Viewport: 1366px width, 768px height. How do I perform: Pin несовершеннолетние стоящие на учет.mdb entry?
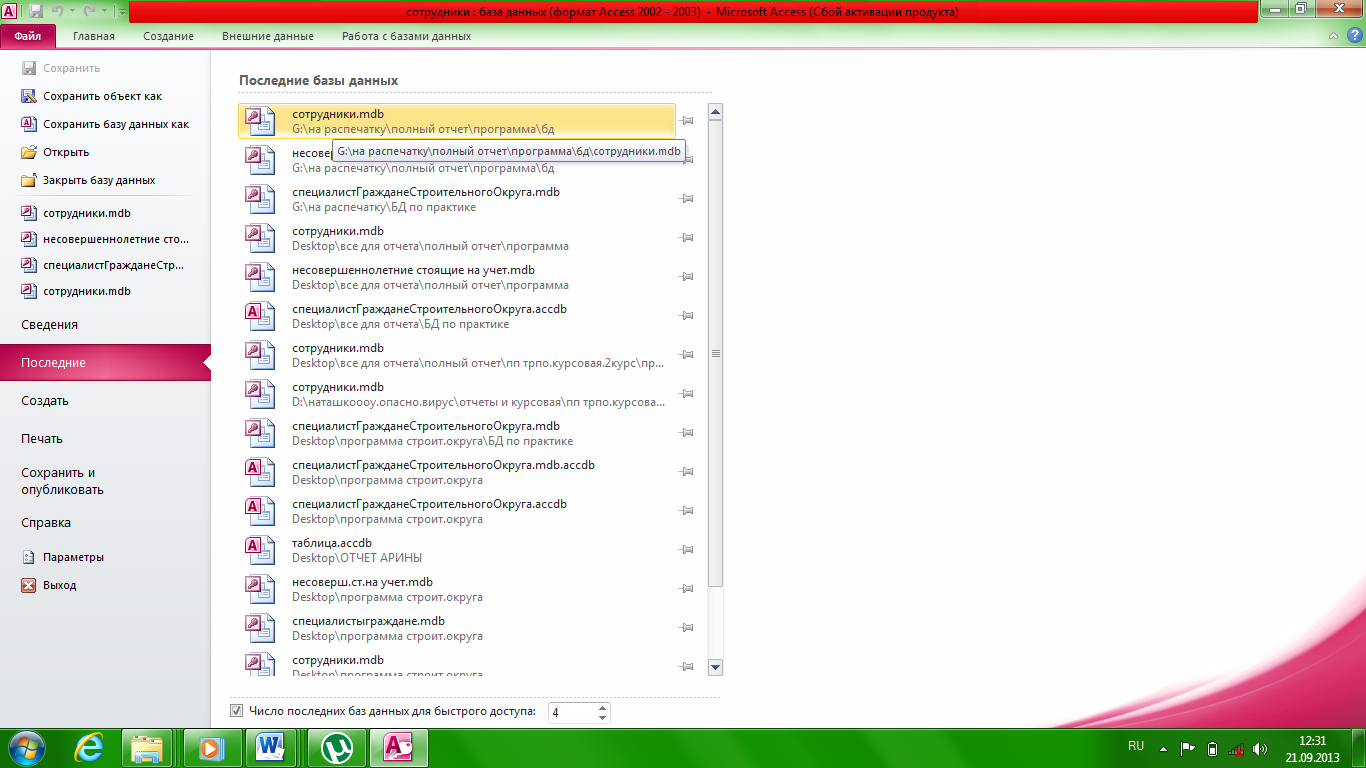click(x=686, y=277)
